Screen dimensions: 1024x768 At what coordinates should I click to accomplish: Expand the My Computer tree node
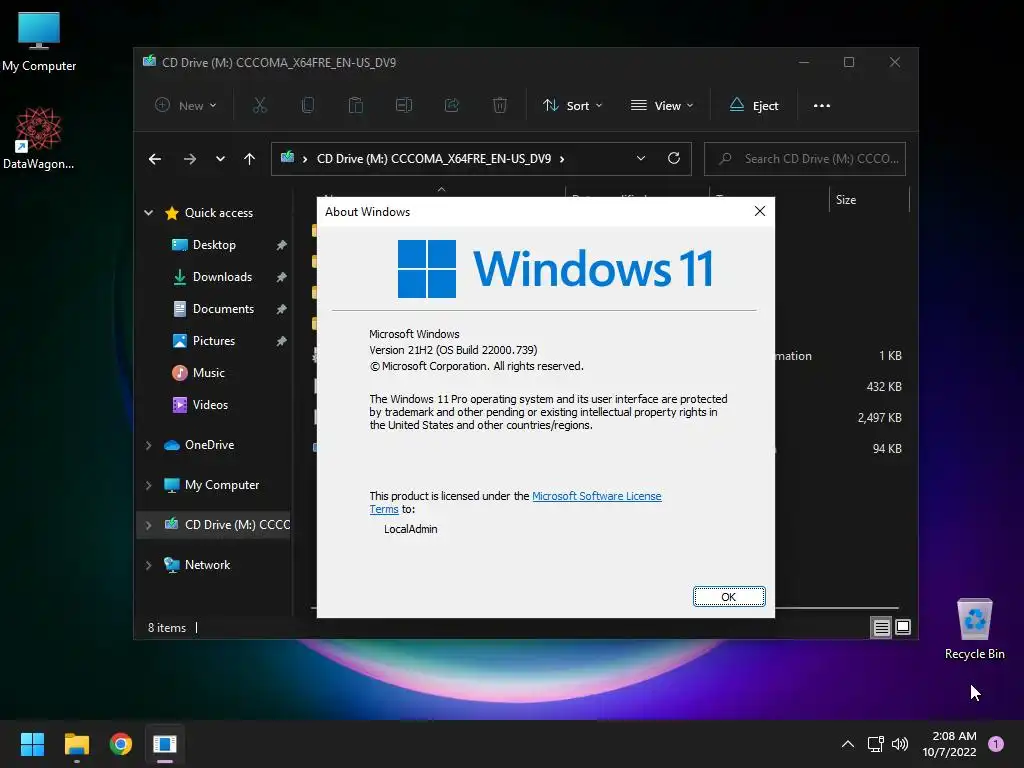148,485
